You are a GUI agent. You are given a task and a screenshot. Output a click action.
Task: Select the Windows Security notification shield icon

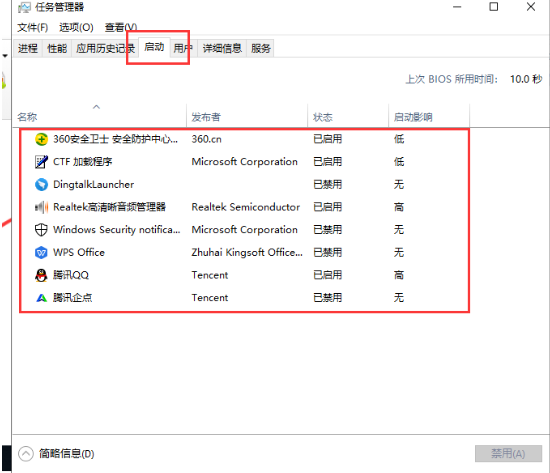coord(41,230)
